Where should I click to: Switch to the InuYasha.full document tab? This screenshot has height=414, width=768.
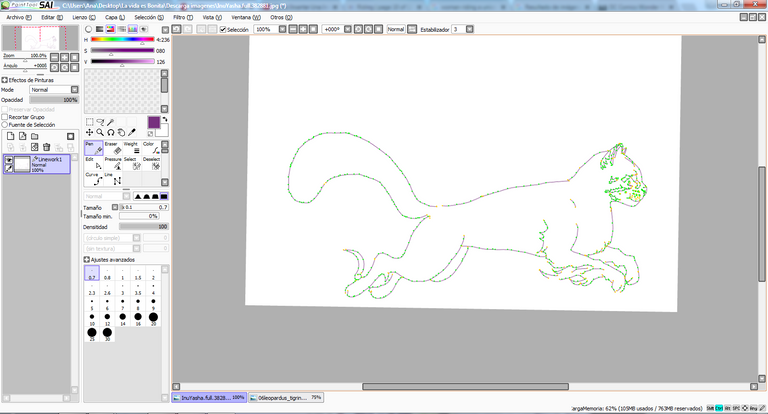click(209, 398)
